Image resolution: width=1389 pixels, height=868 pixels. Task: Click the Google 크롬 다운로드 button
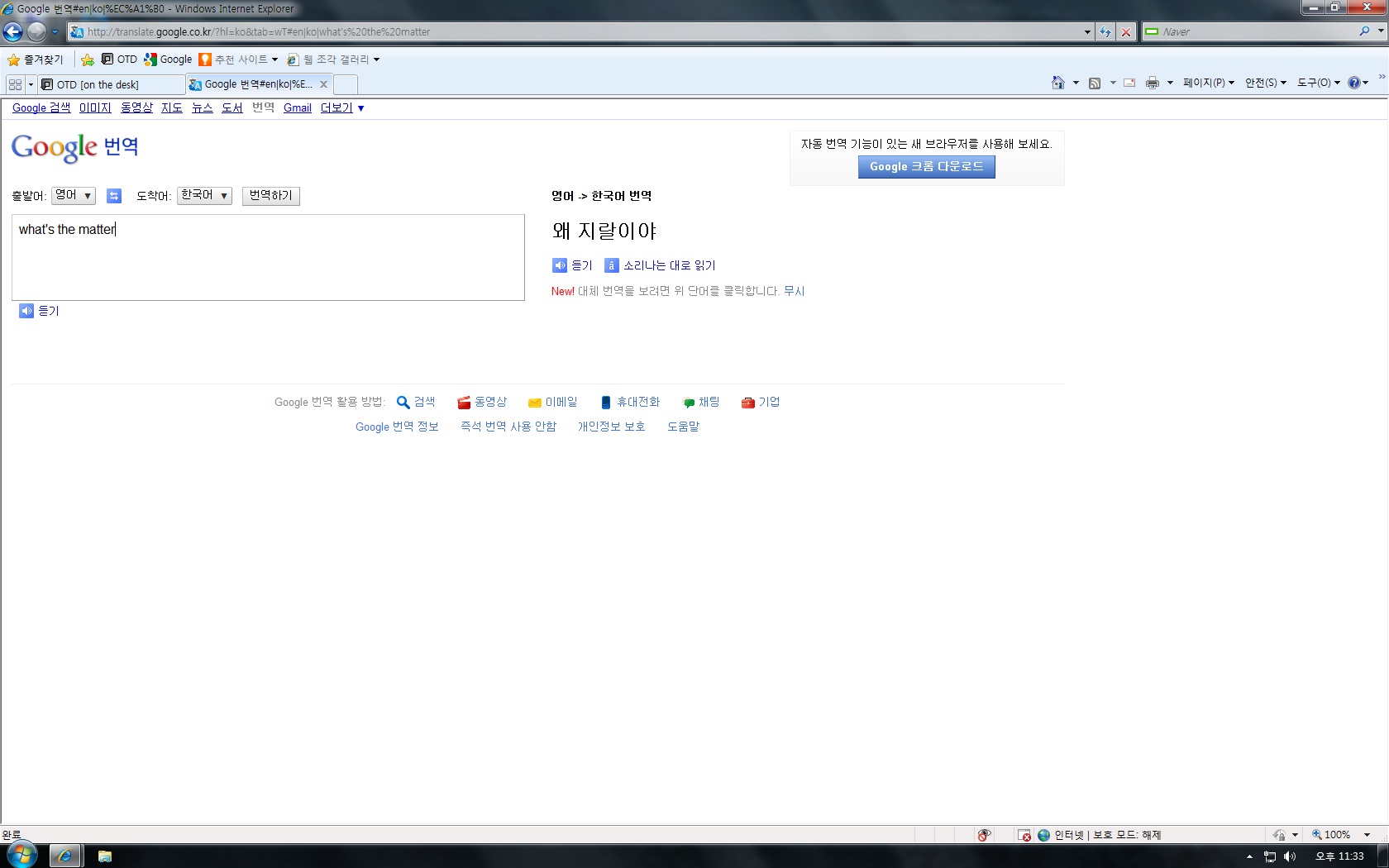(926, 167)
